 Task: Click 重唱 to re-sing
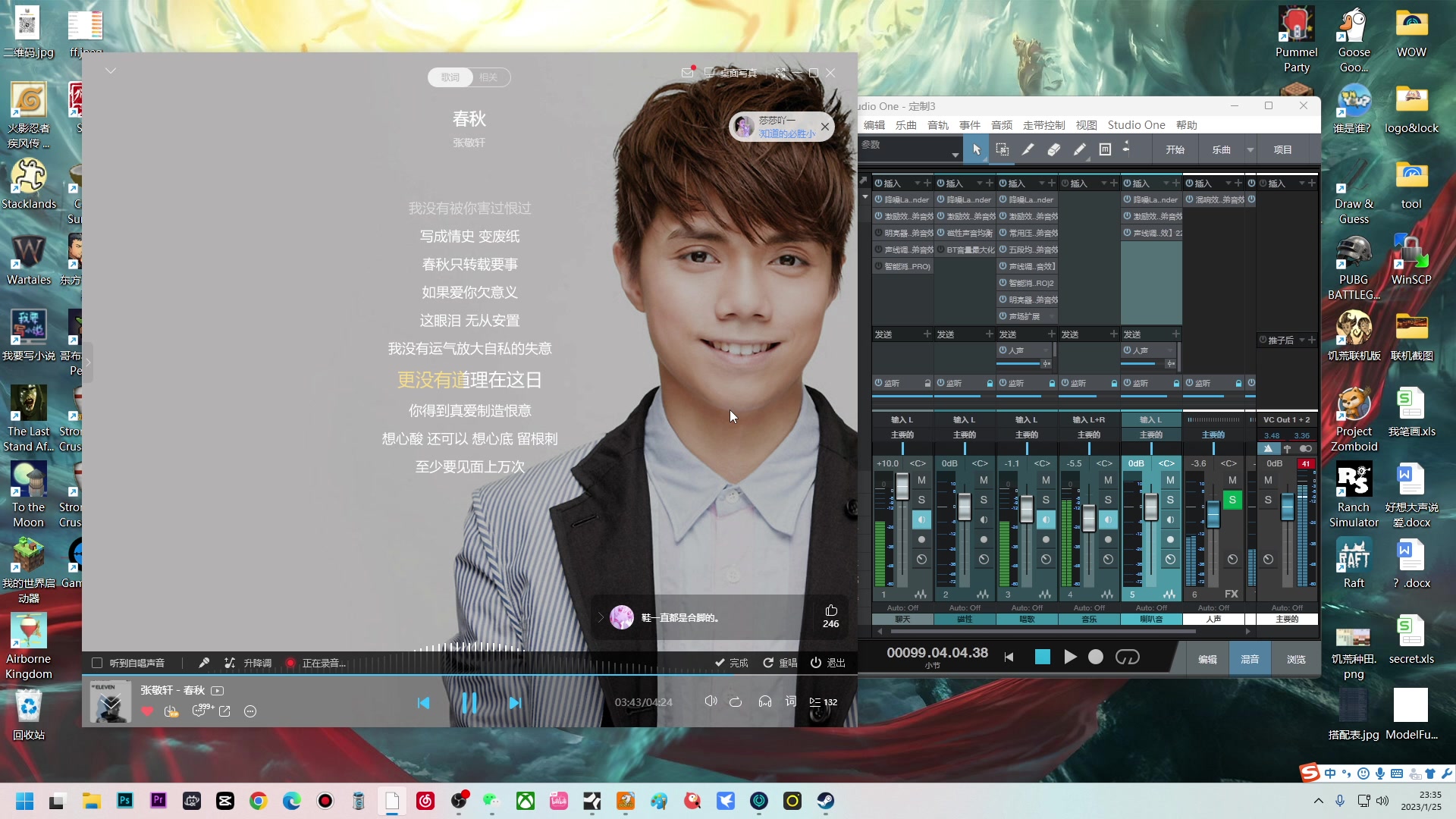click(x=780, y=663)
